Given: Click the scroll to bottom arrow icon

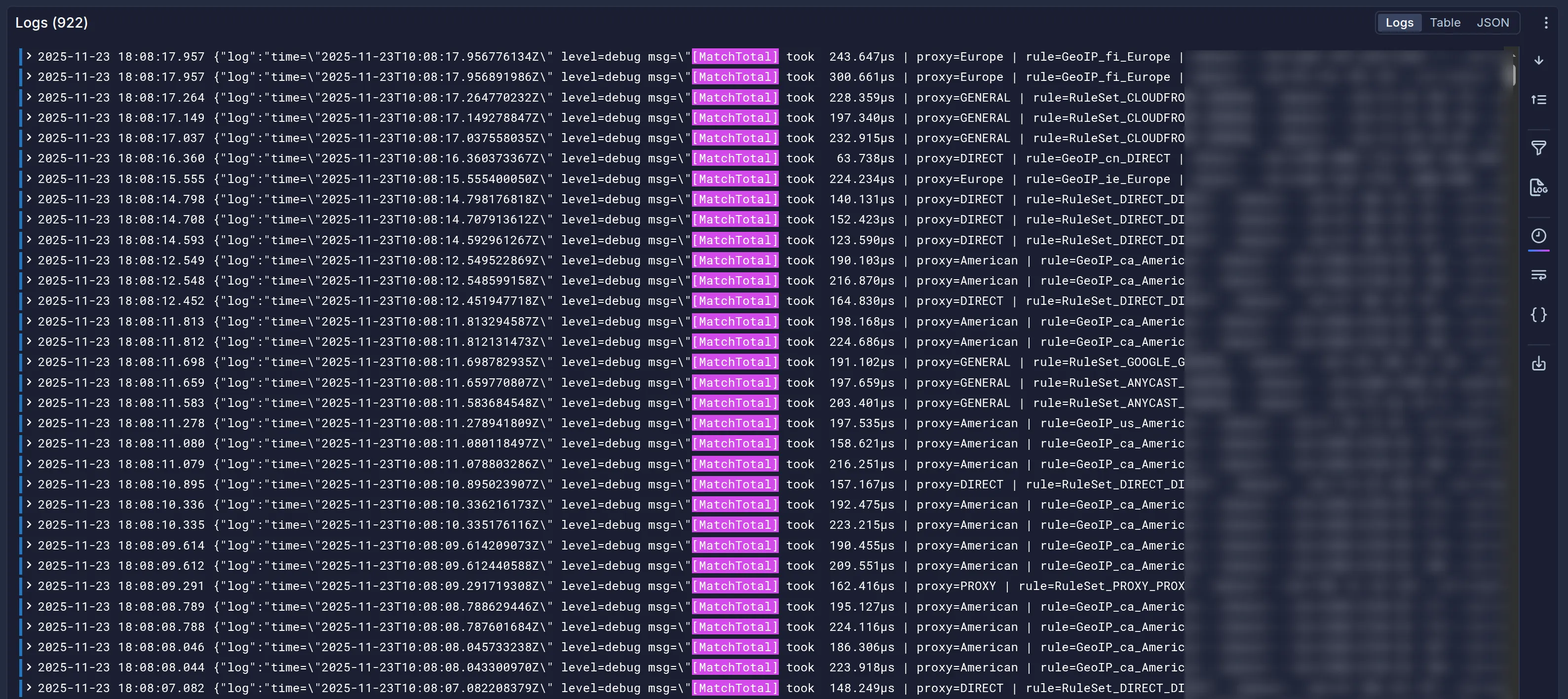Looking at the screenshot, I should click(x=1538, y=60).
